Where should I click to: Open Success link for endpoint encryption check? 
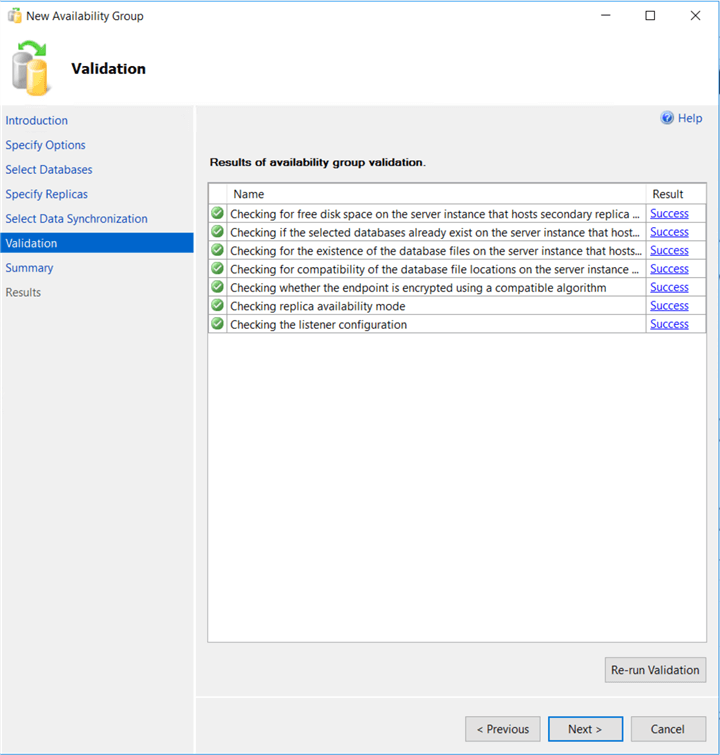(669, 287)
